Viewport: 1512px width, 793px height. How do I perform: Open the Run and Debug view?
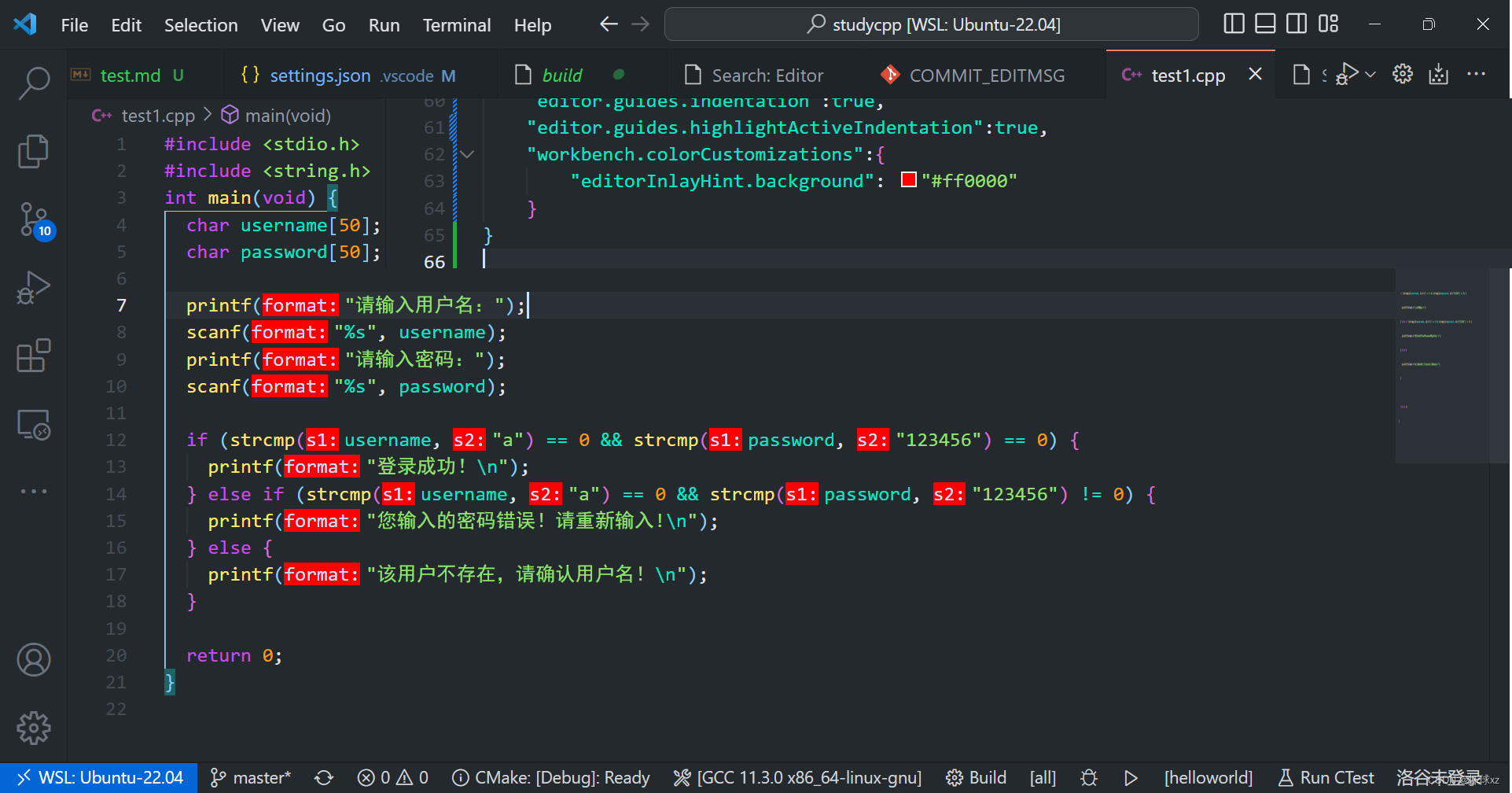click(34, 288)
